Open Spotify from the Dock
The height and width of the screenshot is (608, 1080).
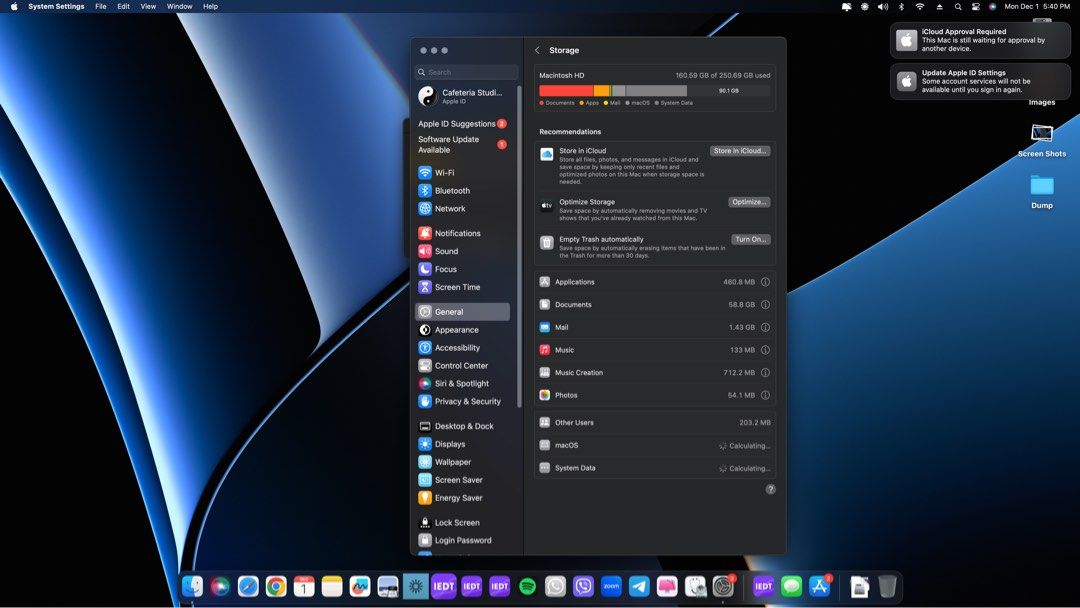pos(528,587)
